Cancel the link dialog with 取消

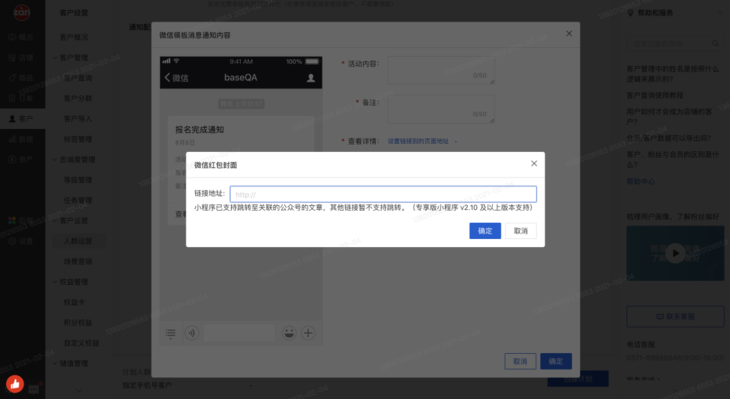coord(520,231)
